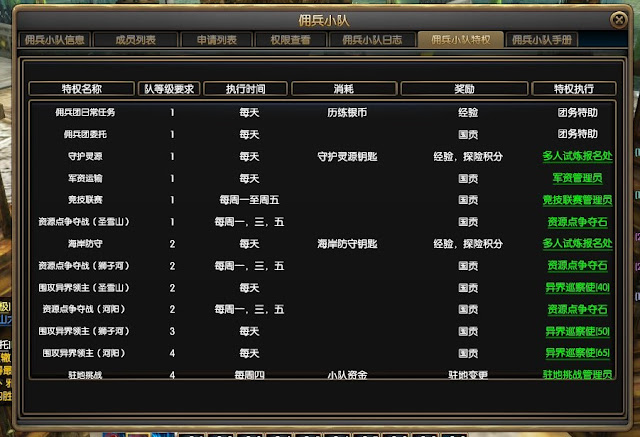Click the 特权执行 column header

(x=574, y=89)
